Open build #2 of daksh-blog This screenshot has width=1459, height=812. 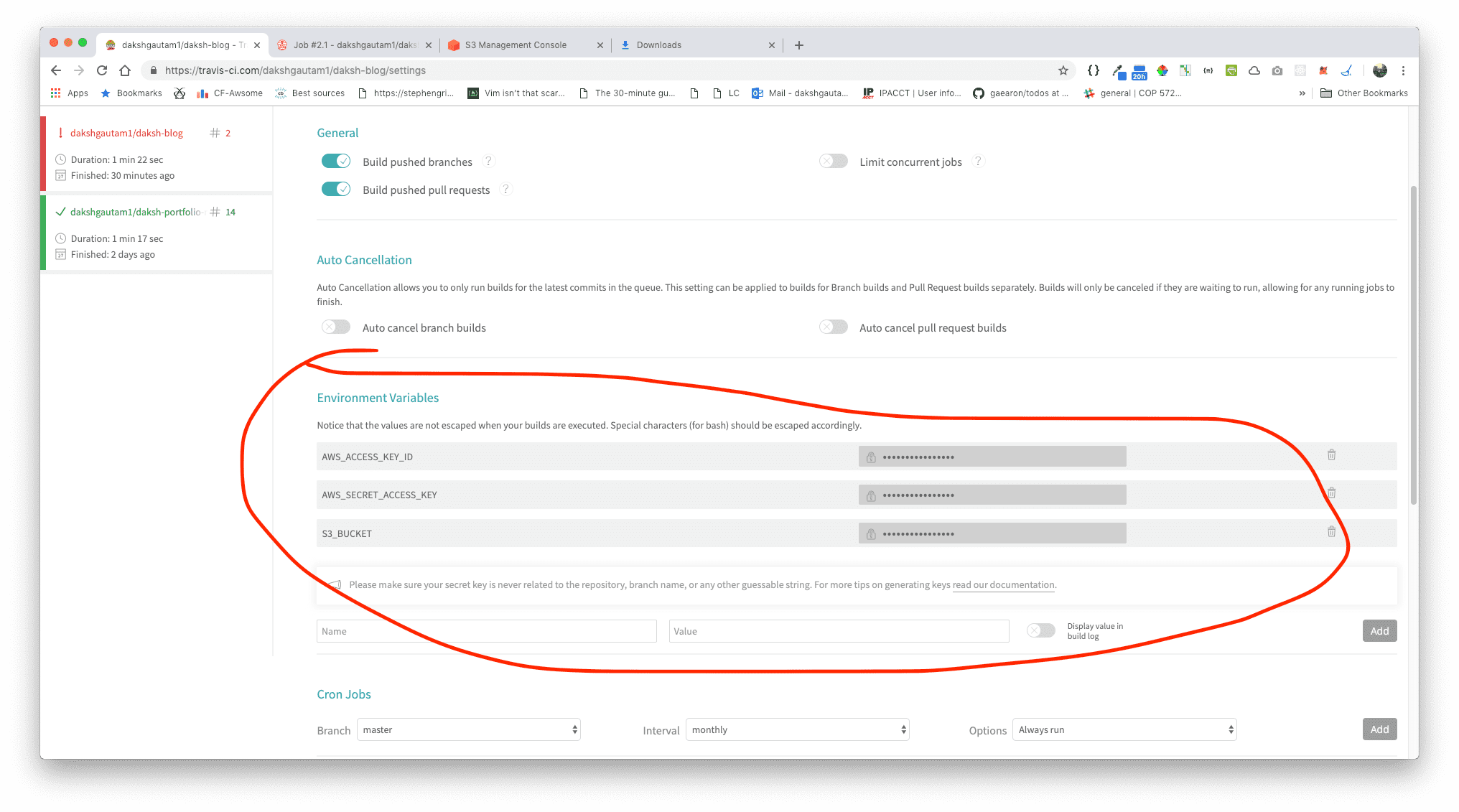(x=220, y=134)
